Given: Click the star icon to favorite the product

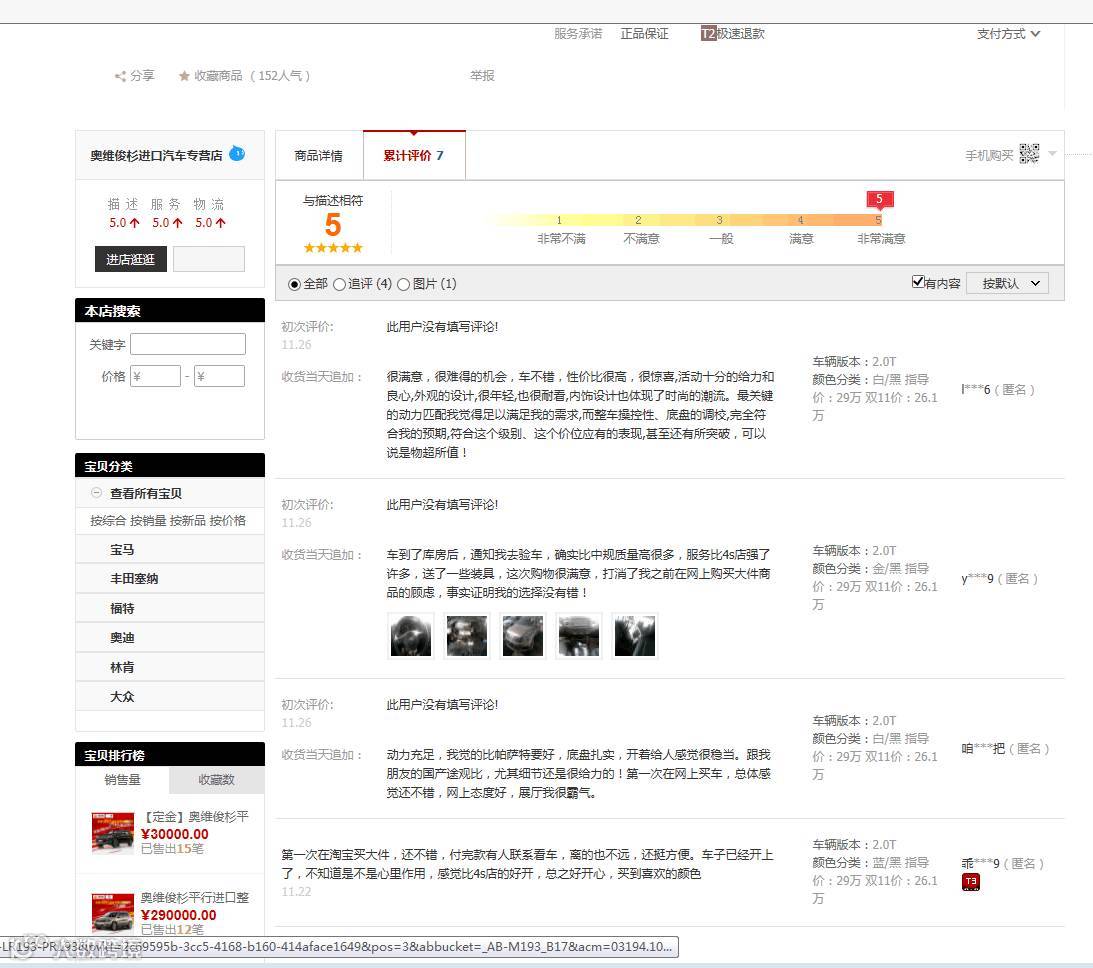Looking at the screenshot, I should pyautogui.click(x=184, y=75).
